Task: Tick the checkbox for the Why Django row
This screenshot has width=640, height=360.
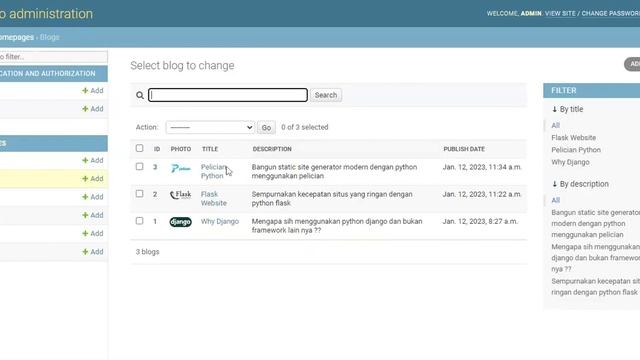Action: [x=140, y=221]
